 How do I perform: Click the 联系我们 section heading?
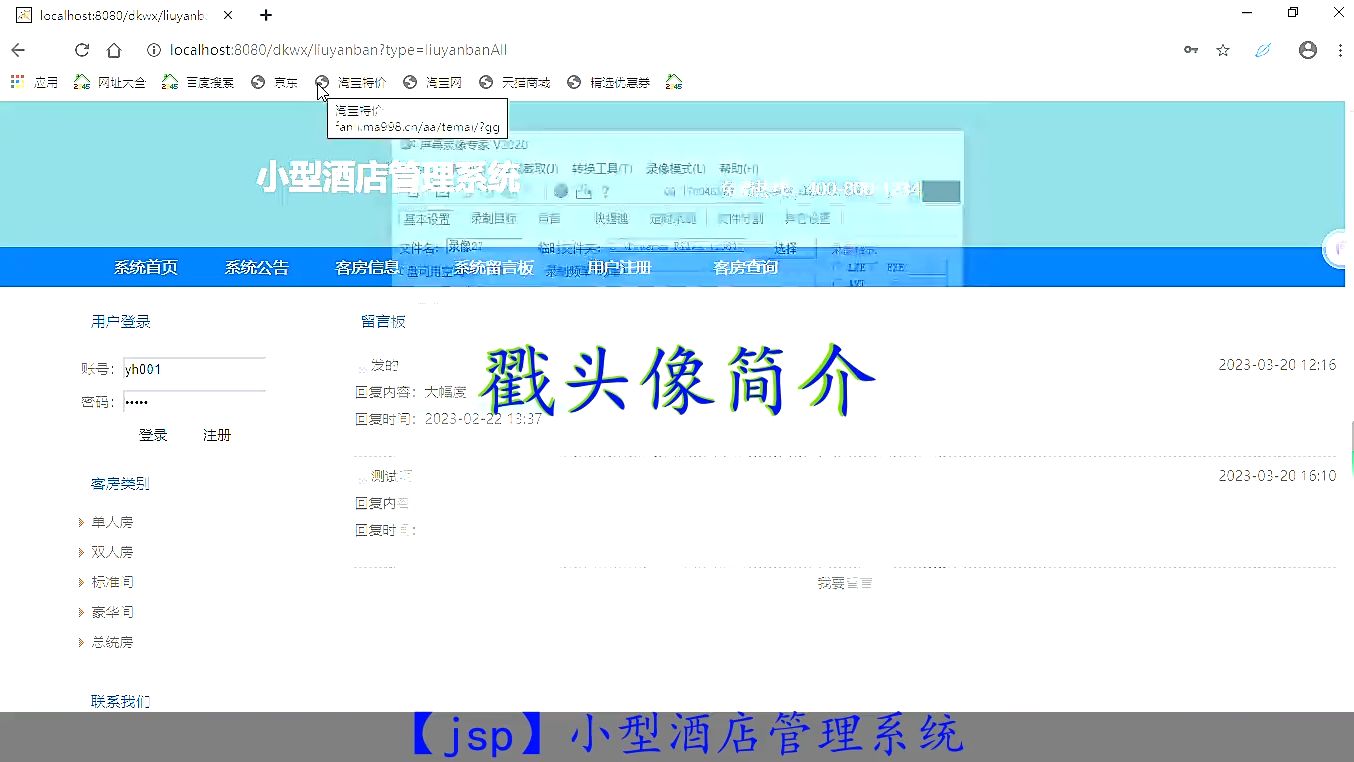[120, 702]
